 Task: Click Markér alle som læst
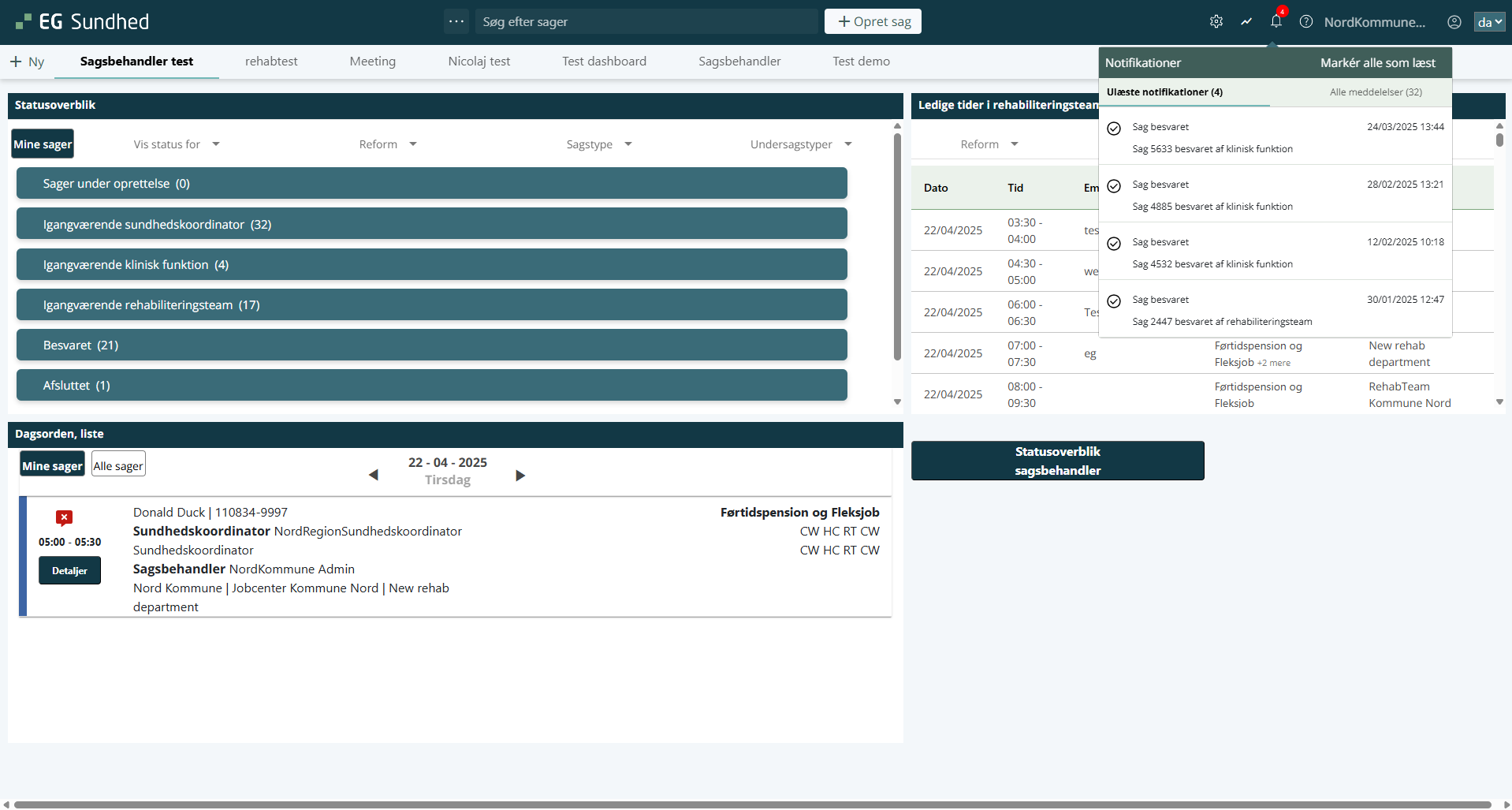tap(1377, 63)
